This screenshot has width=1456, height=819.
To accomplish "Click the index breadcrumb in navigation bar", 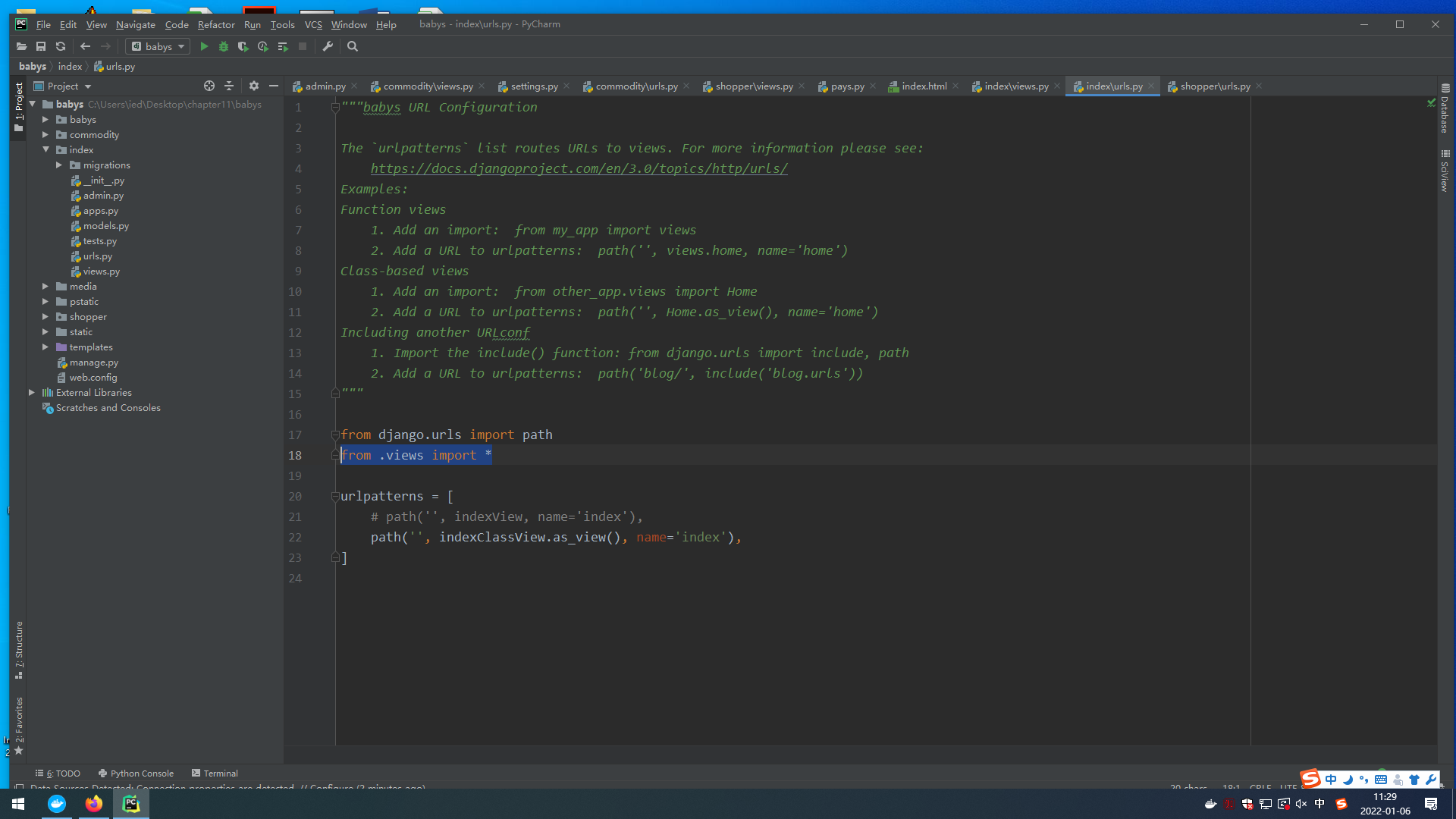I will point(70,66).
